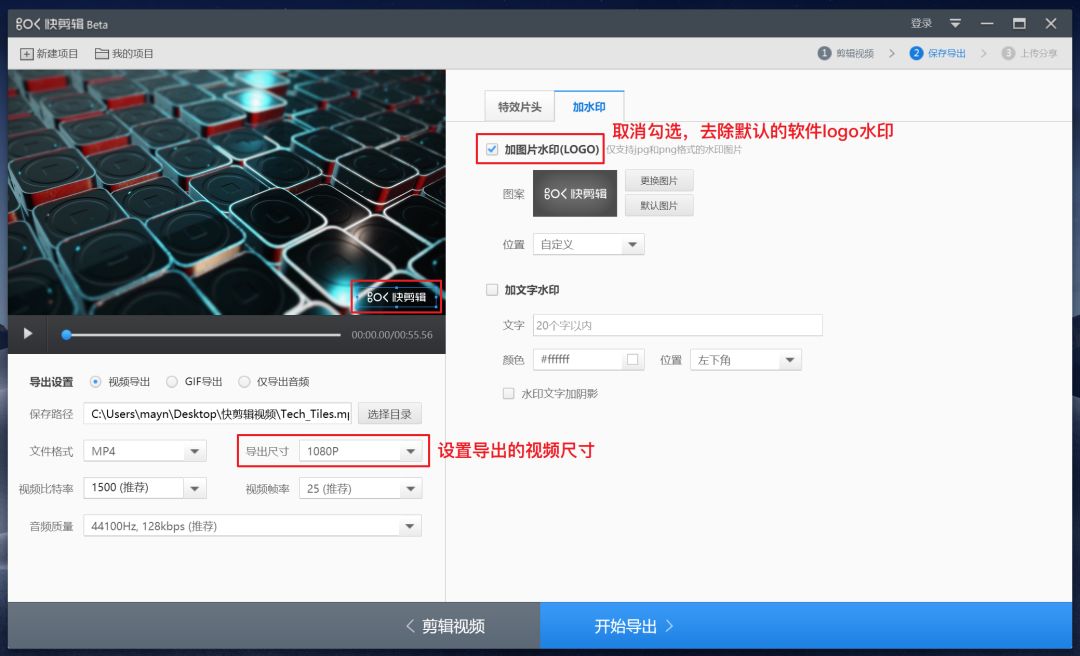Uncheck 加图片水印(LOGO) to remove logo watermark
The height and width of the screenshot is (656, 1080).
pos(491,149)
